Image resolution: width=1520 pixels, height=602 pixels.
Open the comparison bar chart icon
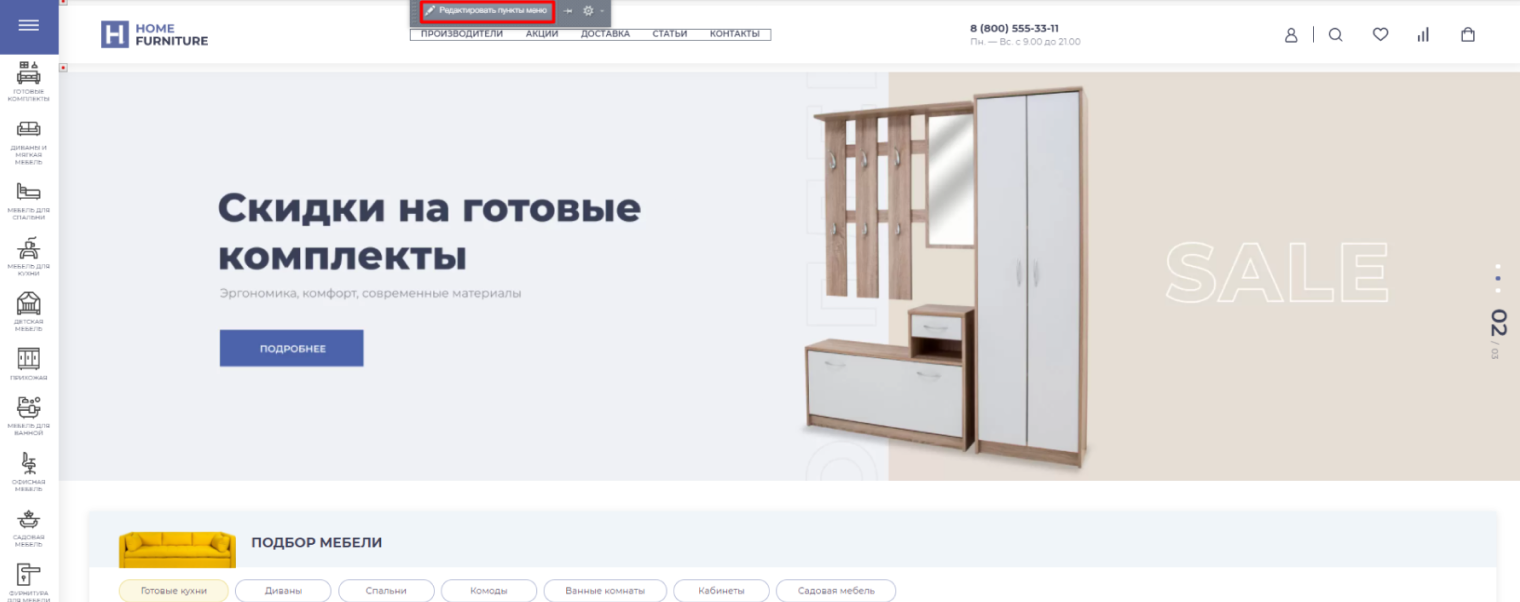click(x=1423, y=35)
